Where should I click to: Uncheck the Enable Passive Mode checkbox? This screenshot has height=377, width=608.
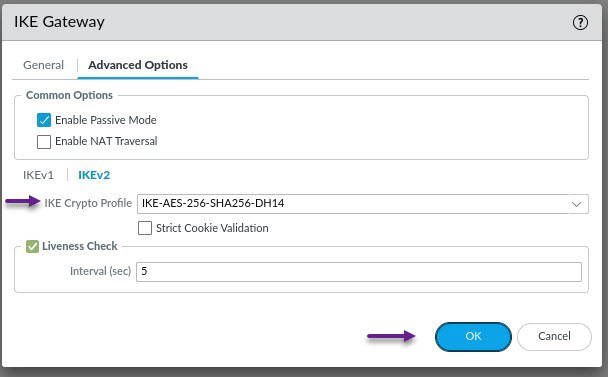[x=44, y=120]
